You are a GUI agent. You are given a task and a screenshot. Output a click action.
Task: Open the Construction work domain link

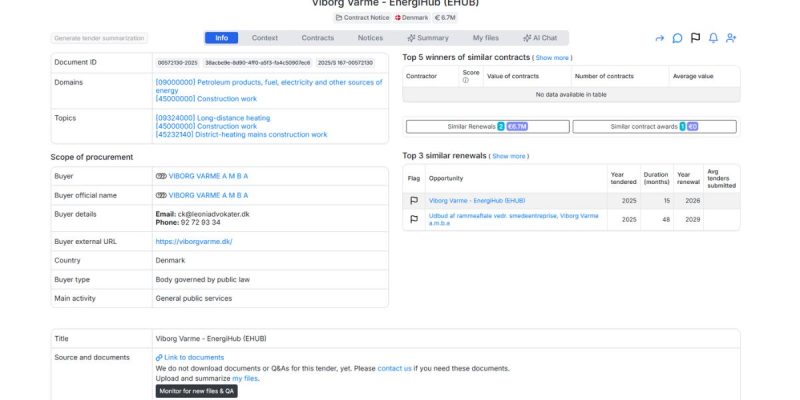(206, 99)
